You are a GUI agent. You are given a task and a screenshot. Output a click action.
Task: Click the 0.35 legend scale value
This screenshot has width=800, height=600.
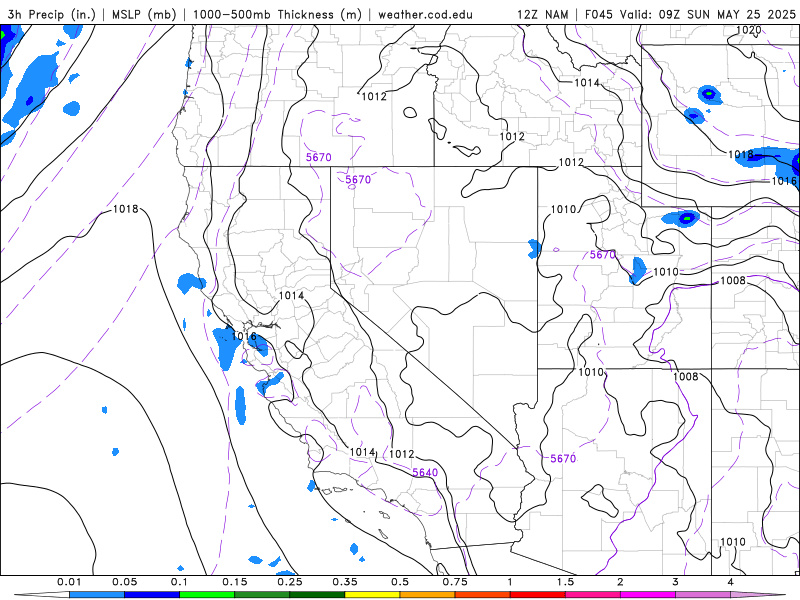345,582
